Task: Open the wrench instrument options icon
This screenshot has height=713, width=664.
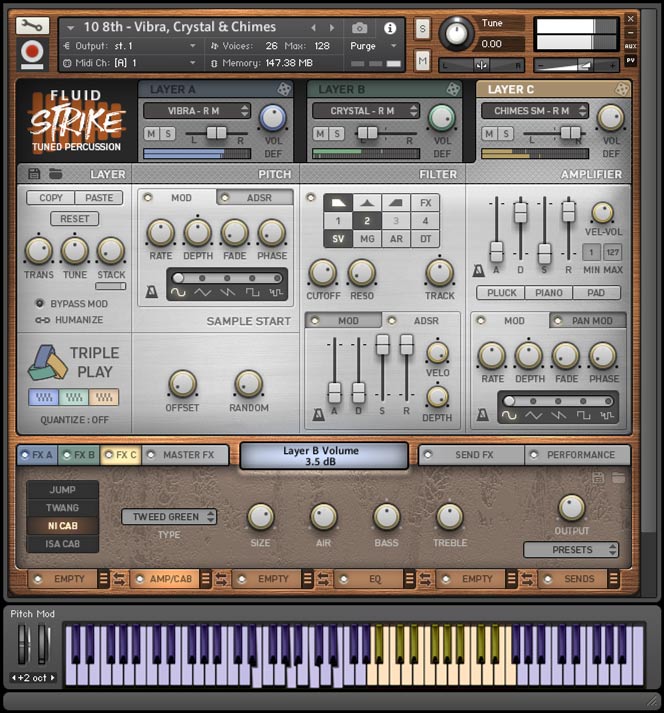Action: (32, 26)
